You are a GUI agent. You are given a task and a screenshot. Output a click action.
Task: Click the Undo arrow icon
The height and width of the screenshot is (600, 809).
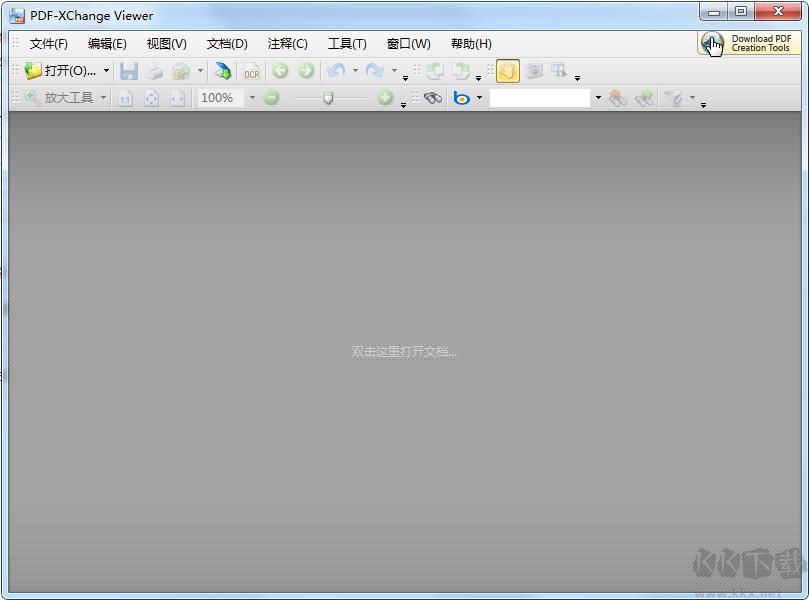[337, 70]
